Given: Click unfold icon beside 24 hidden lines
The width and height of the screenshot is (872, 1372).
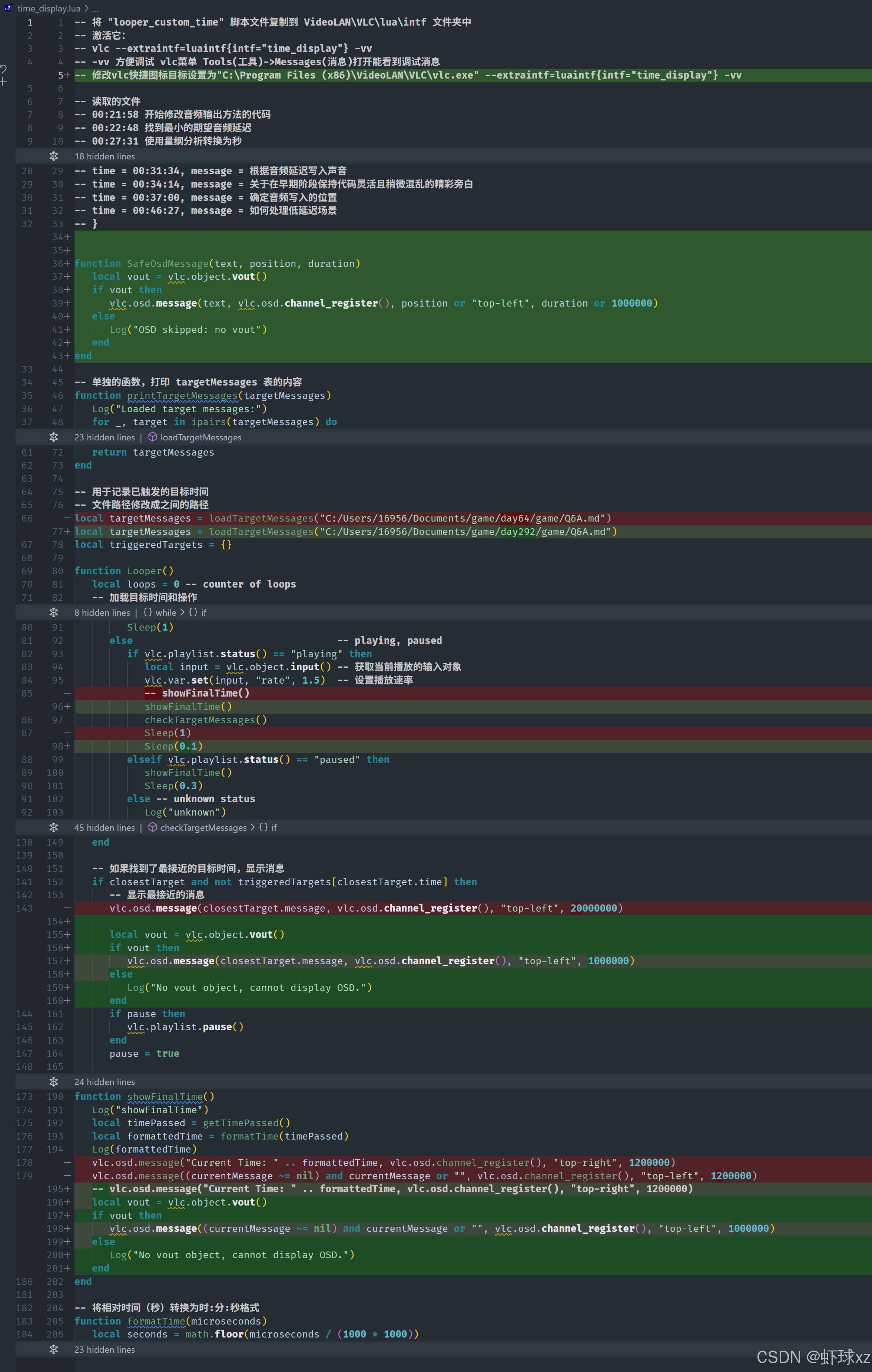Looking at the screenshot, I should (53, 1081).
